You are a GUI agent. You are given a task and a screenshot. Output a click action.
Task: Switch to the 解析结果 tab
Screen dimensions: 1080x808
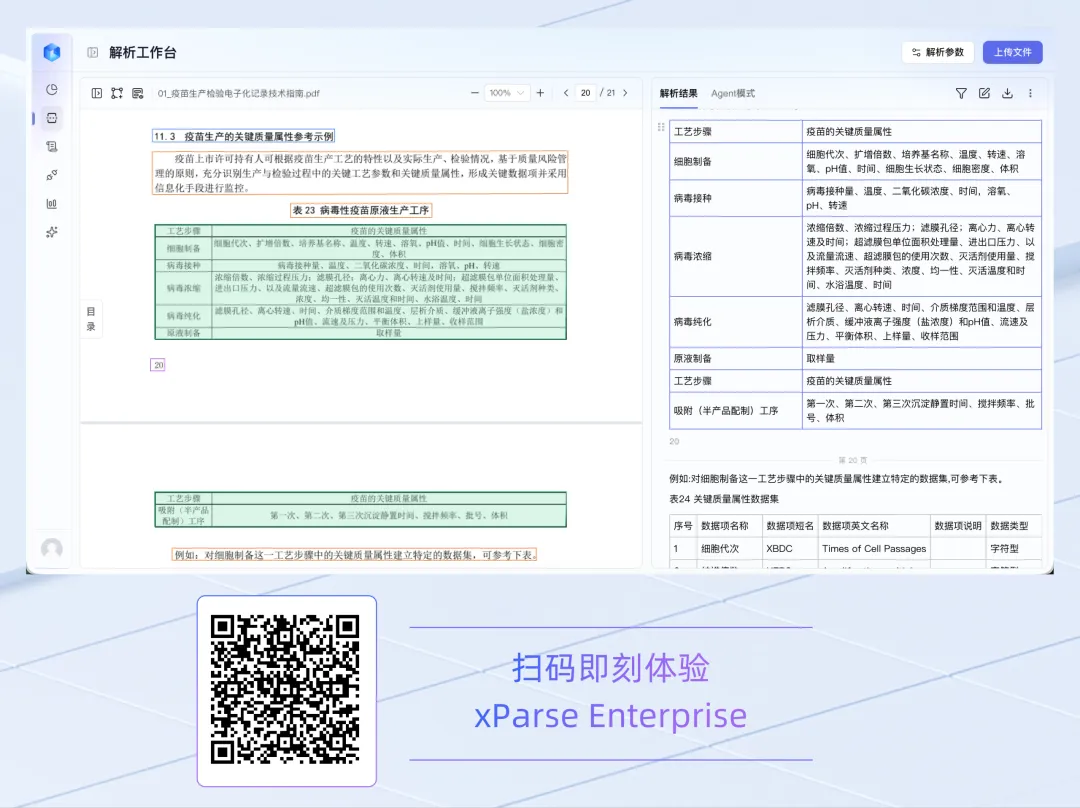(x=678, y=94)
